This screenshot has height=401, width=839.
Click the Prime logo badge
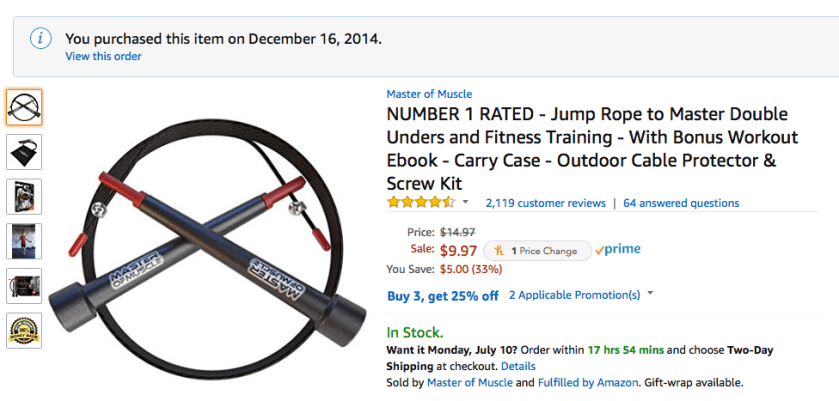pyautogui.click(x=618, y=250)
